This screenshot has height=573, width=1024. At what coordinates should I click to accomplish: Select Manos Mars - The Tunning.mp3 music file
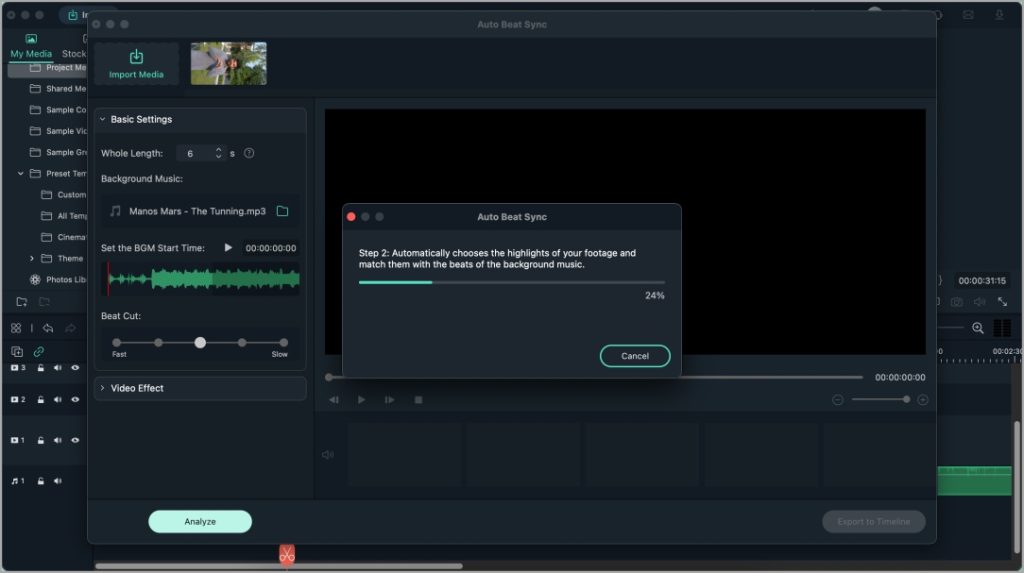pyautogui.click(x=197, y=211)
